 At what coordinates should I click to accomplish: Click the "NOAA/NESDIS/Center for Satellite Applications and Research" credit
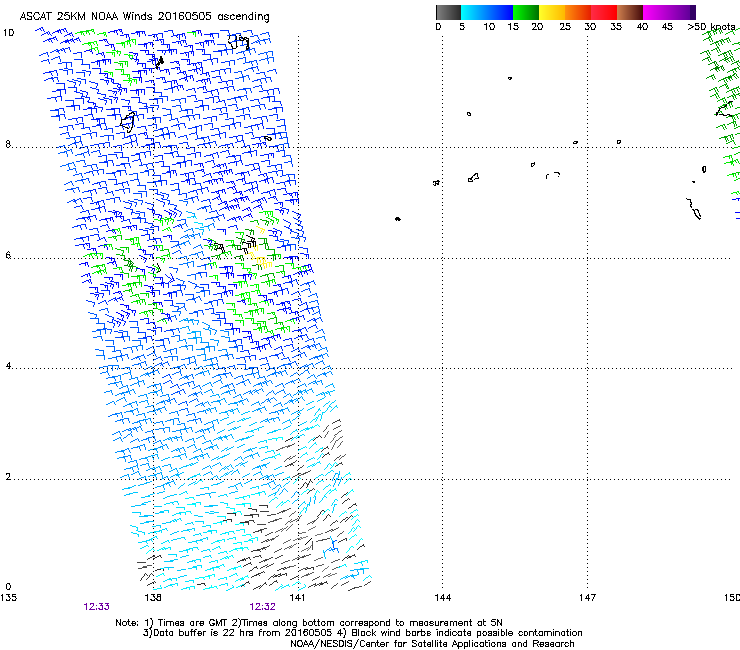click(432, 644)
